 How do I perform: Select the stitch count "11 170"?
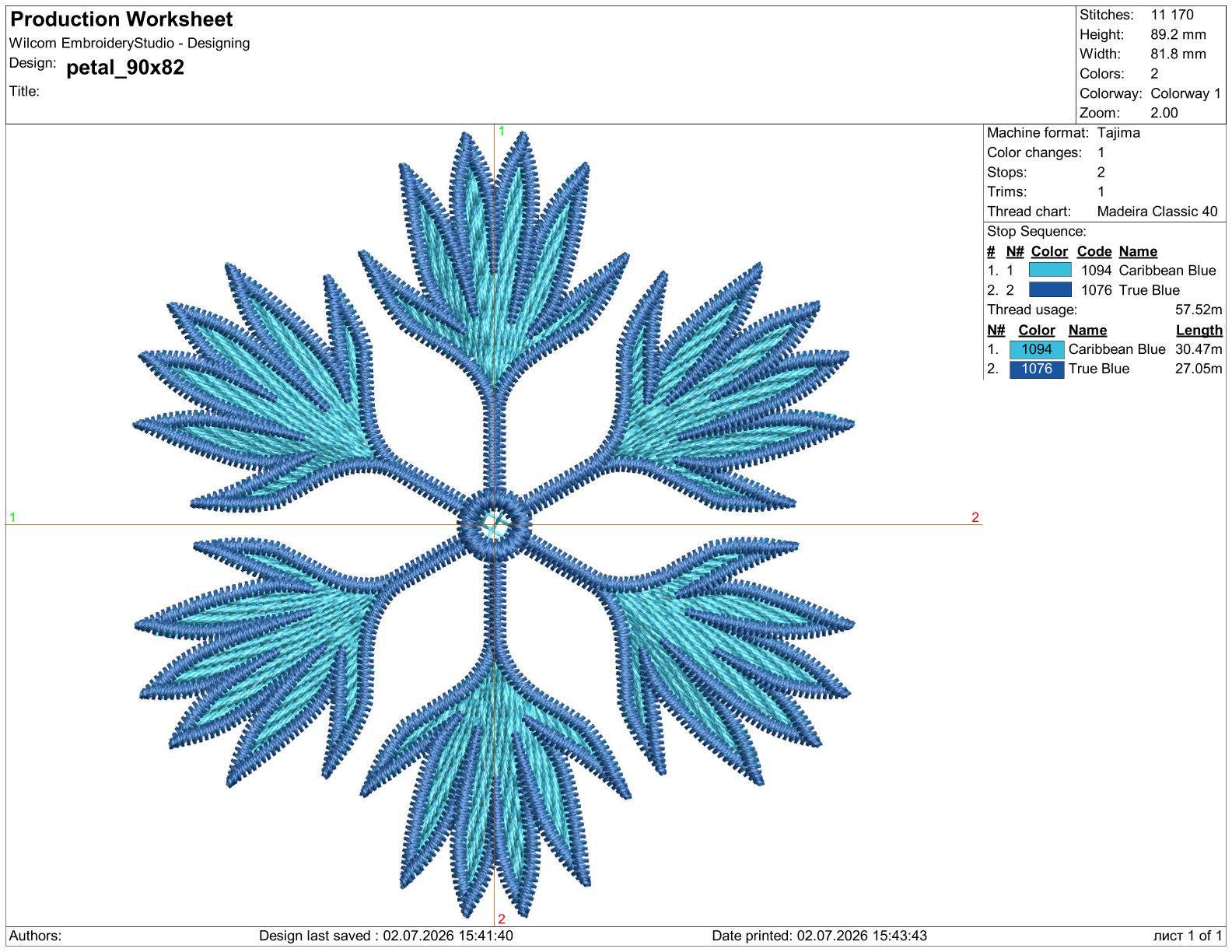coord(1172,15)
